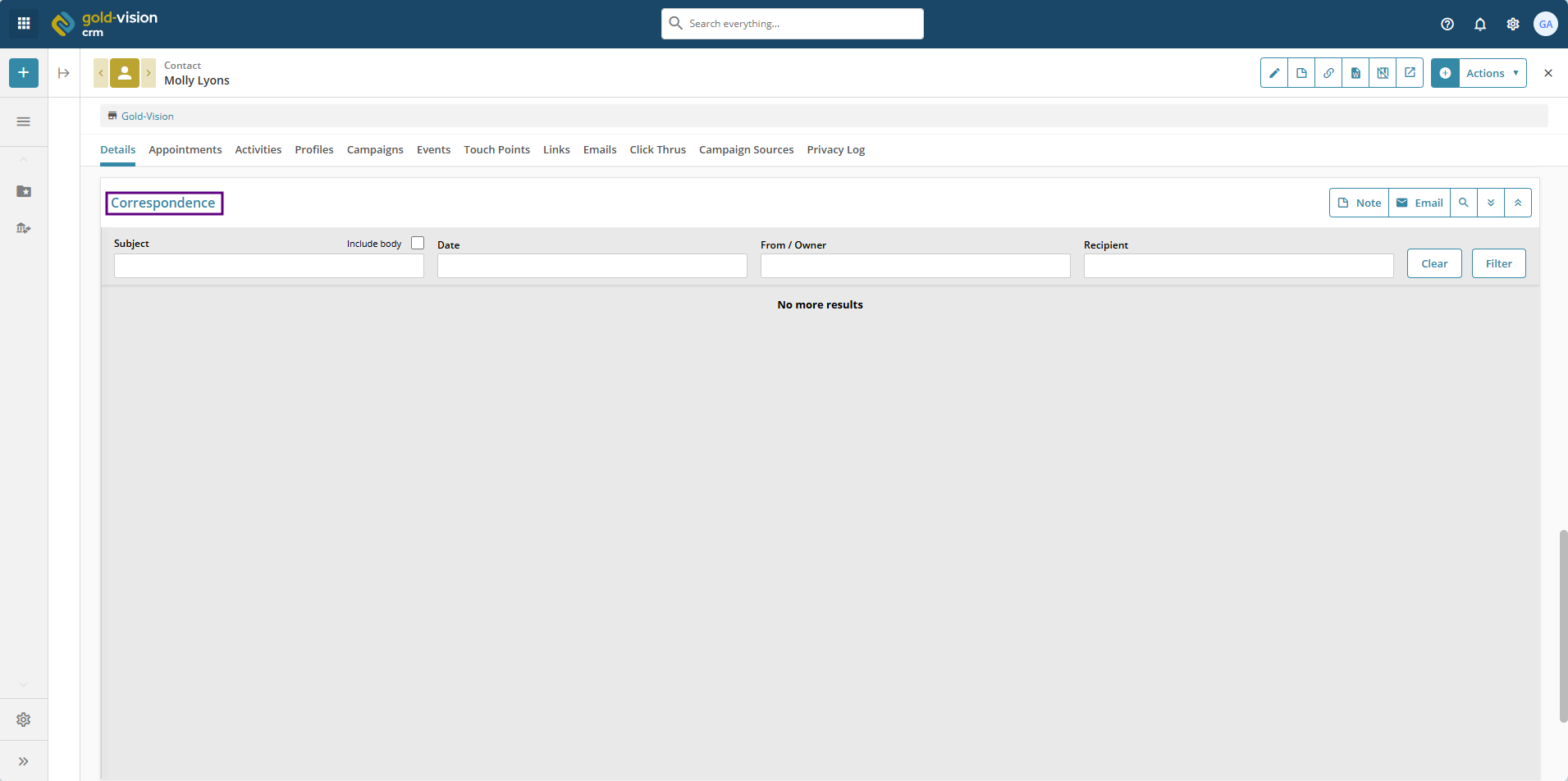Click the Subject filter field
Viewport: 1568px width, 781px height.
pos(269,266)
